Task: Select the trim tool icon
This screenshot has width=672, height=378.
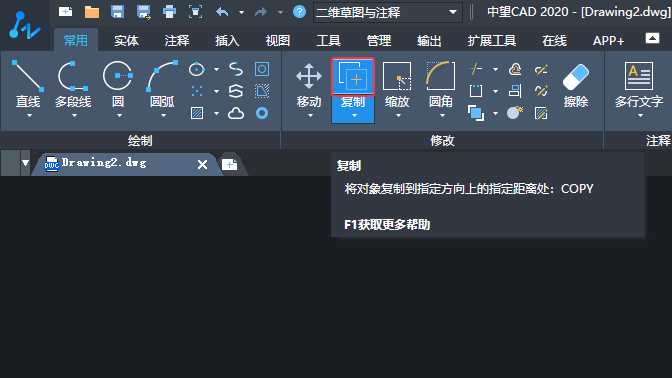Action: coord(476,69)
